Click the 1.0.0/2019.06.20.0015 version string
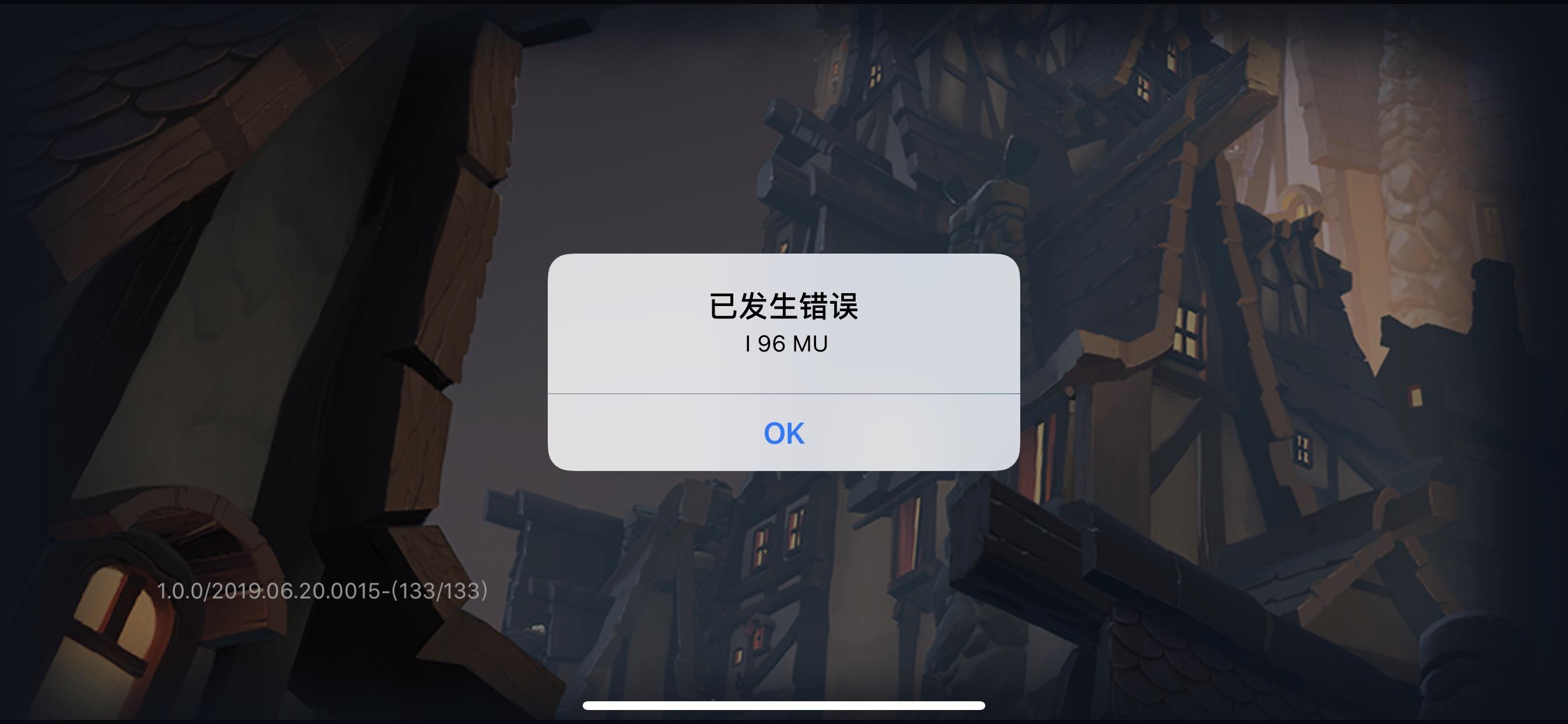The height and width of the screenshot is (724, 1568). [268, 591]
